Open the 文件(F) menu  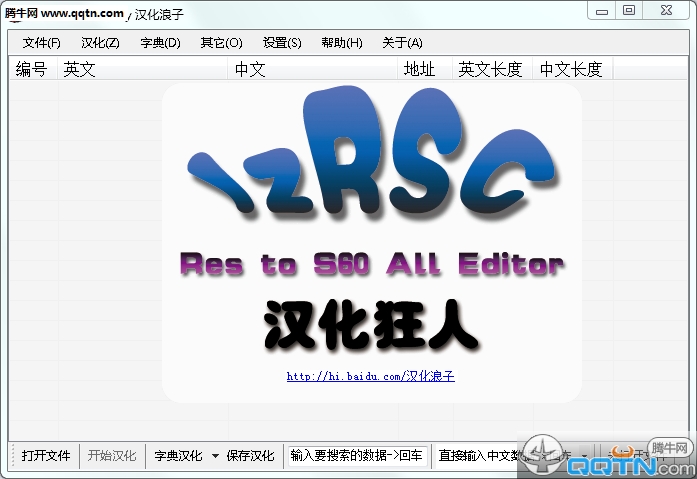point(41,43)
